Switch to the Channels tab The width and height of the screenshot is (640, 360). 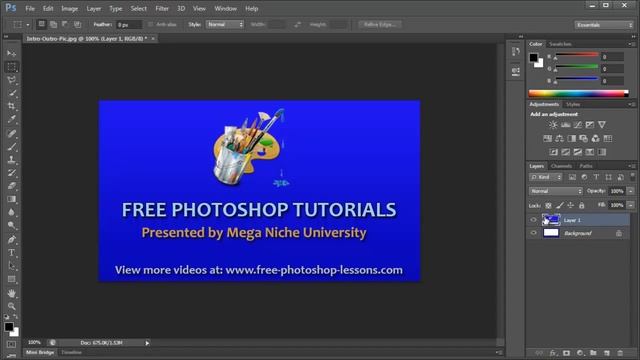click(561, 166)
